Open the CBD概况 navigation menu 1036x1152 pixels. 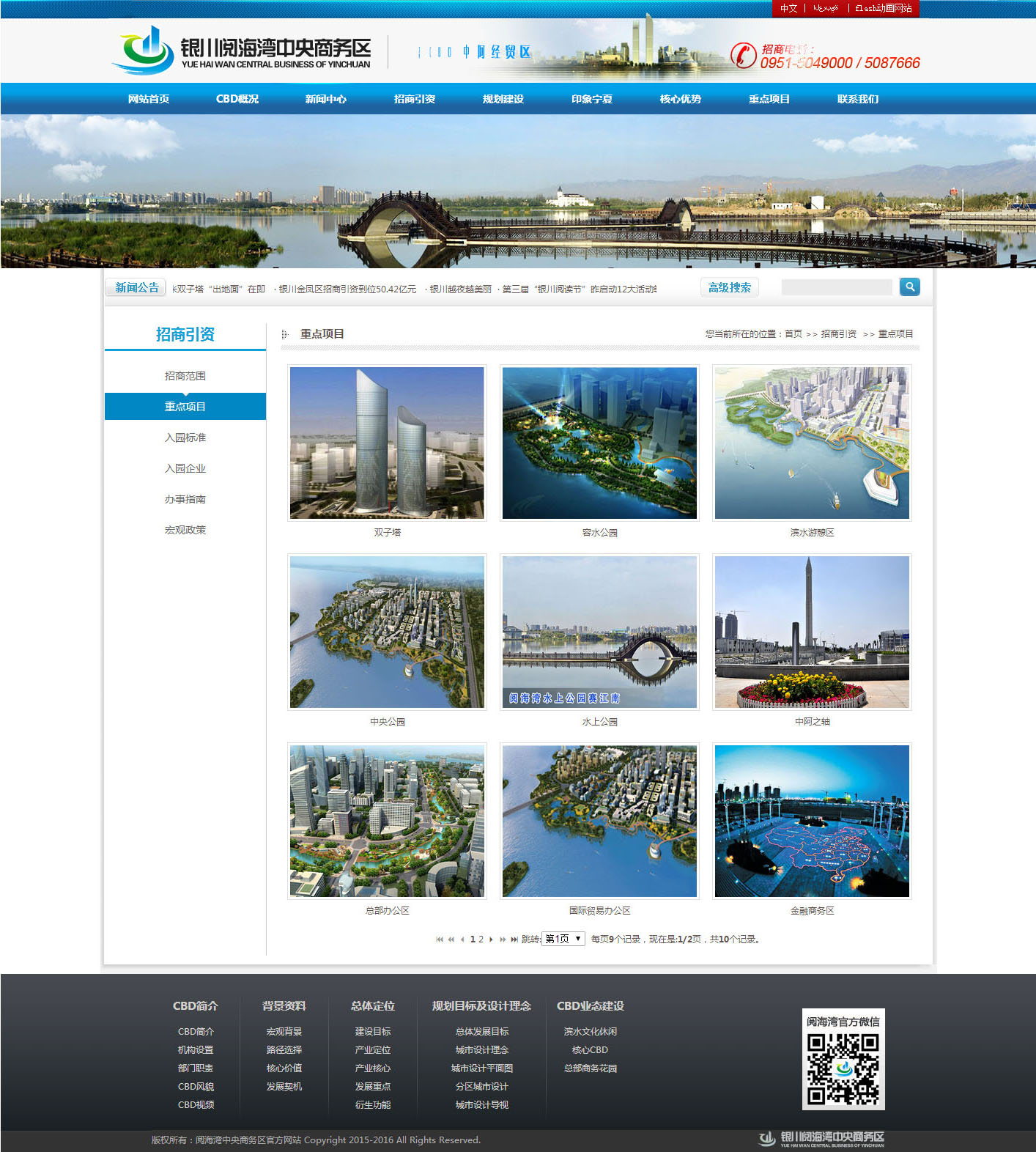coord(237,99)
